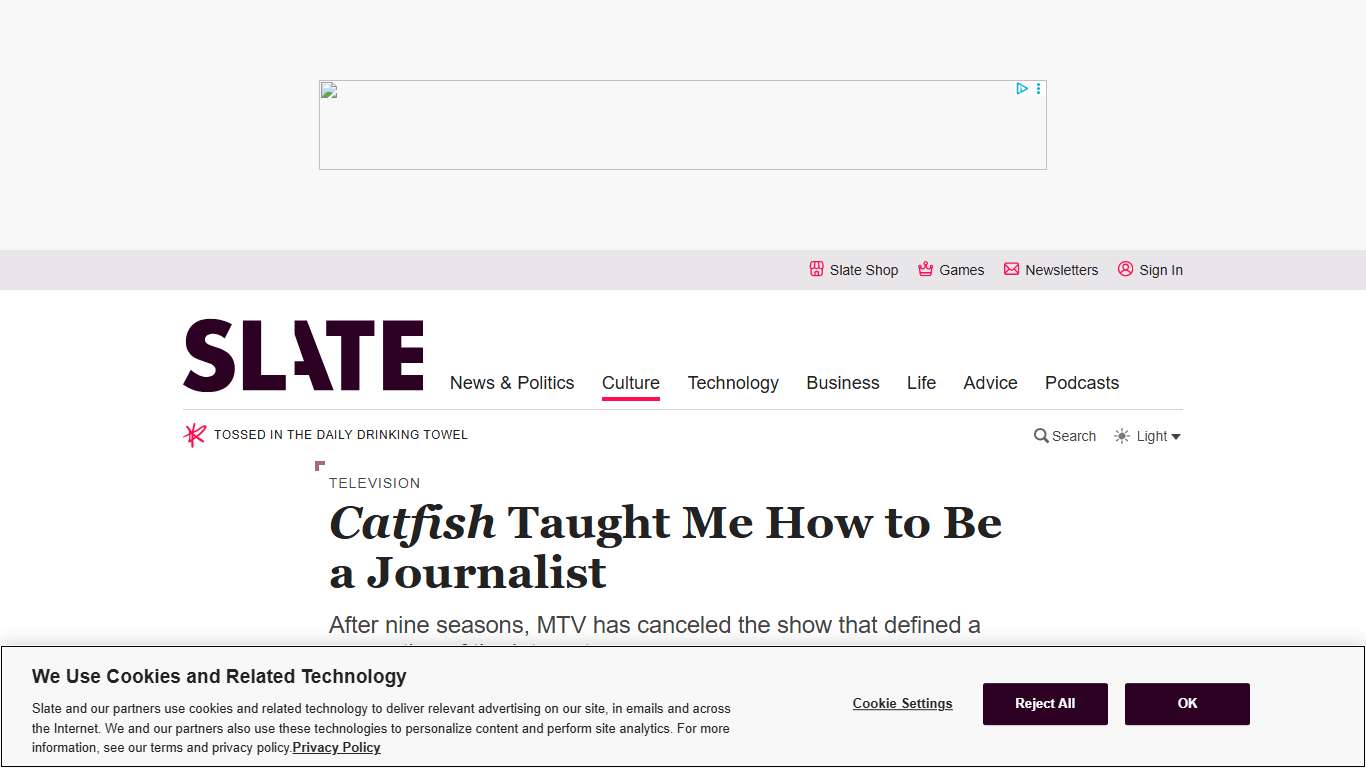Accept cookies with the OK button
The image size is (1366, 768).
1187,704
